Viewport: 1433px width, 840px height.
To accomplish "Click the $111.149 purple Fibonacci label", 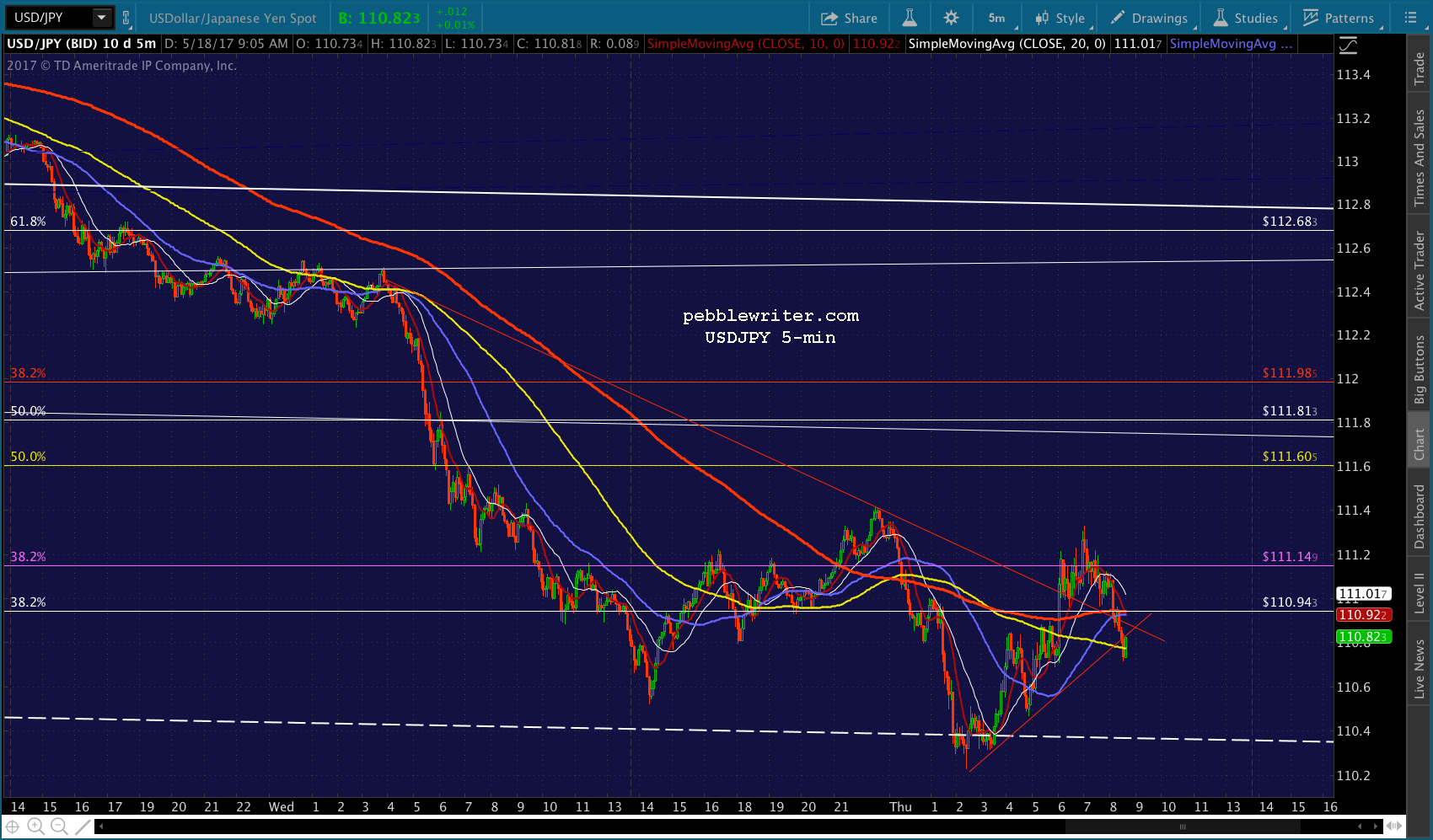I will pos(1290,557).
